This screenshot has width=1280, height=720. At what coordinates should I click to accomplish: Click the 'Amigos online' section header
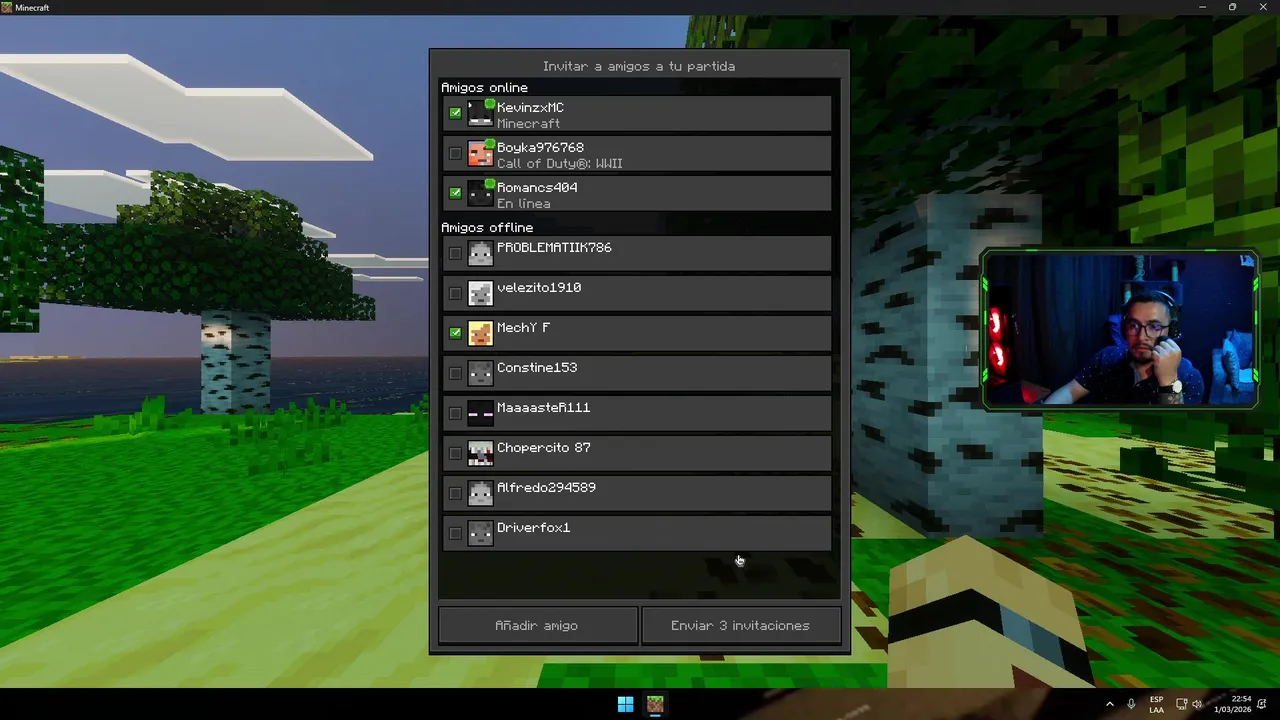485,88
